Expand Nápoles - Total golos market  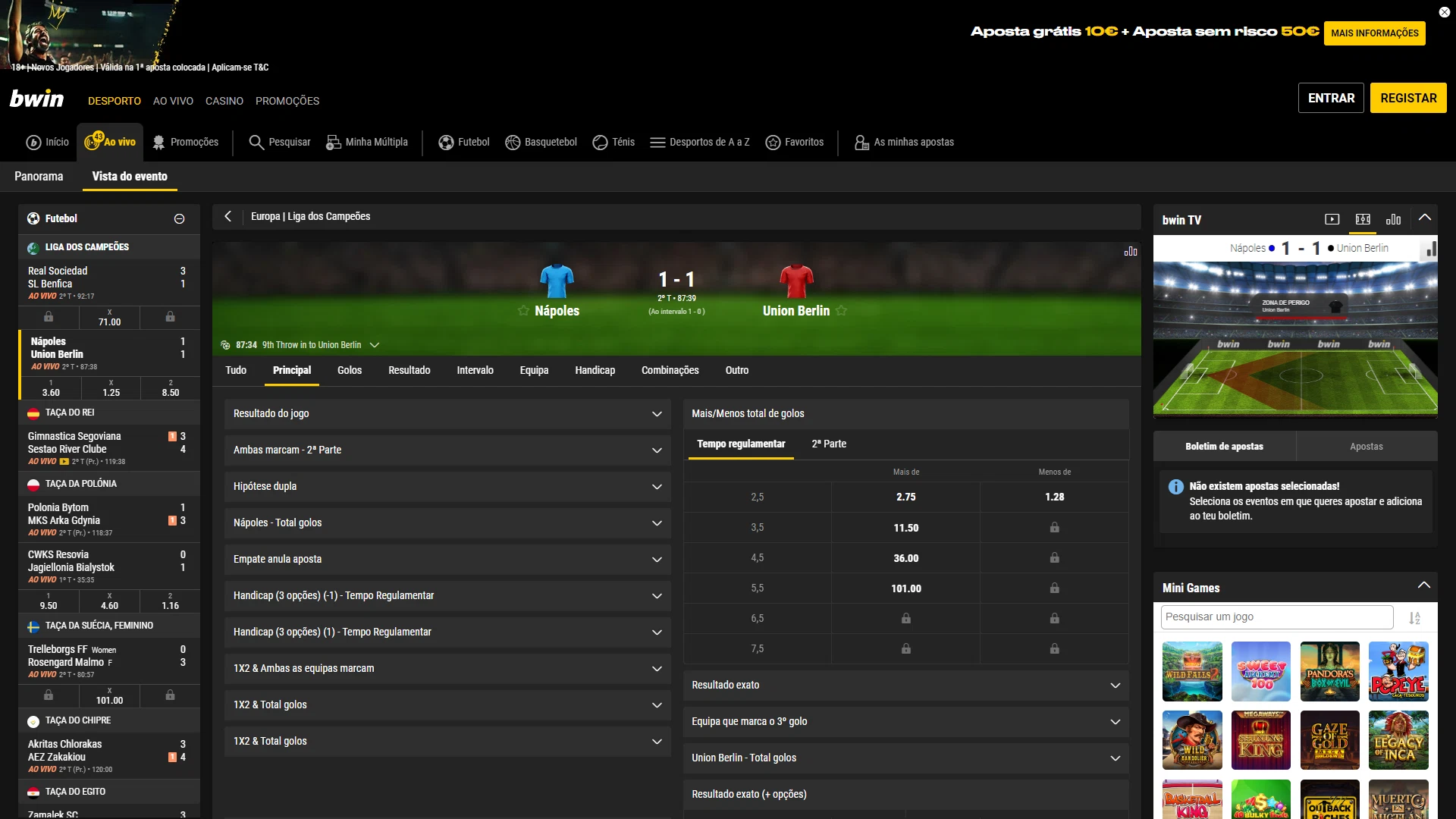click(447, 523)
